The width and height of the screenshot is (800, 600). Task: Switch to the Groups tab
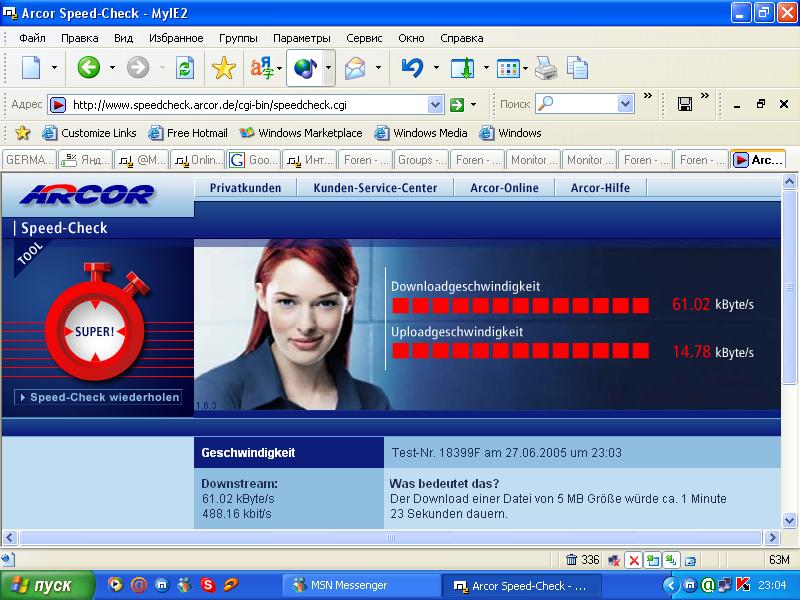coord(421,160)
